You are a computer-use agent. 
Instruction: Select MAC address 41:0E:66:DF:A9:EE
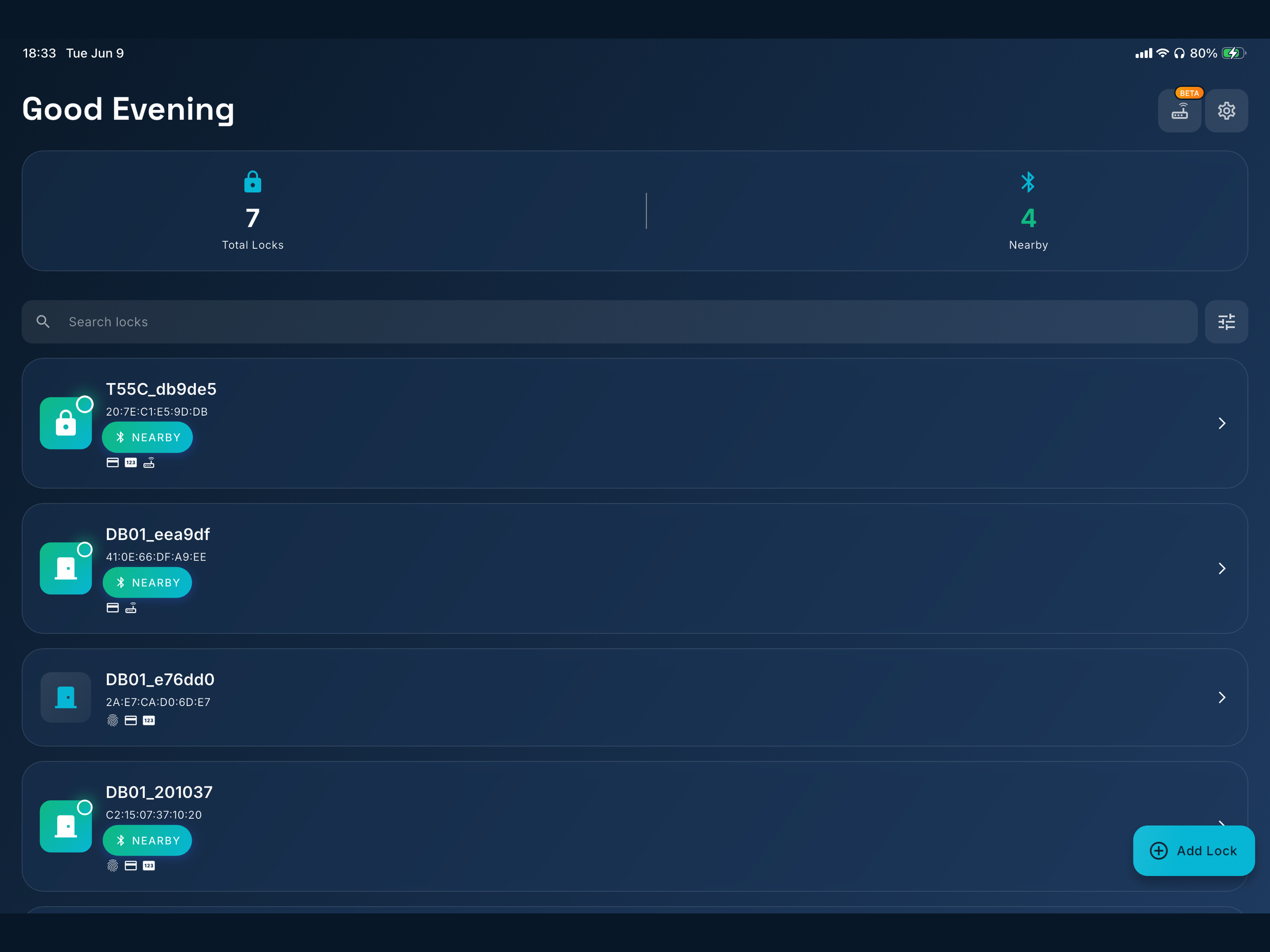(x=156, y=557)
